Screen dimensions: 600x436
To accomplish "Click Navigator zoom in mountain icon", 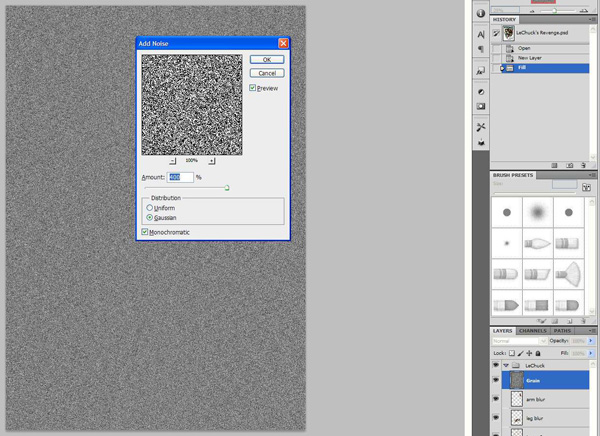I will pos(584,11).
